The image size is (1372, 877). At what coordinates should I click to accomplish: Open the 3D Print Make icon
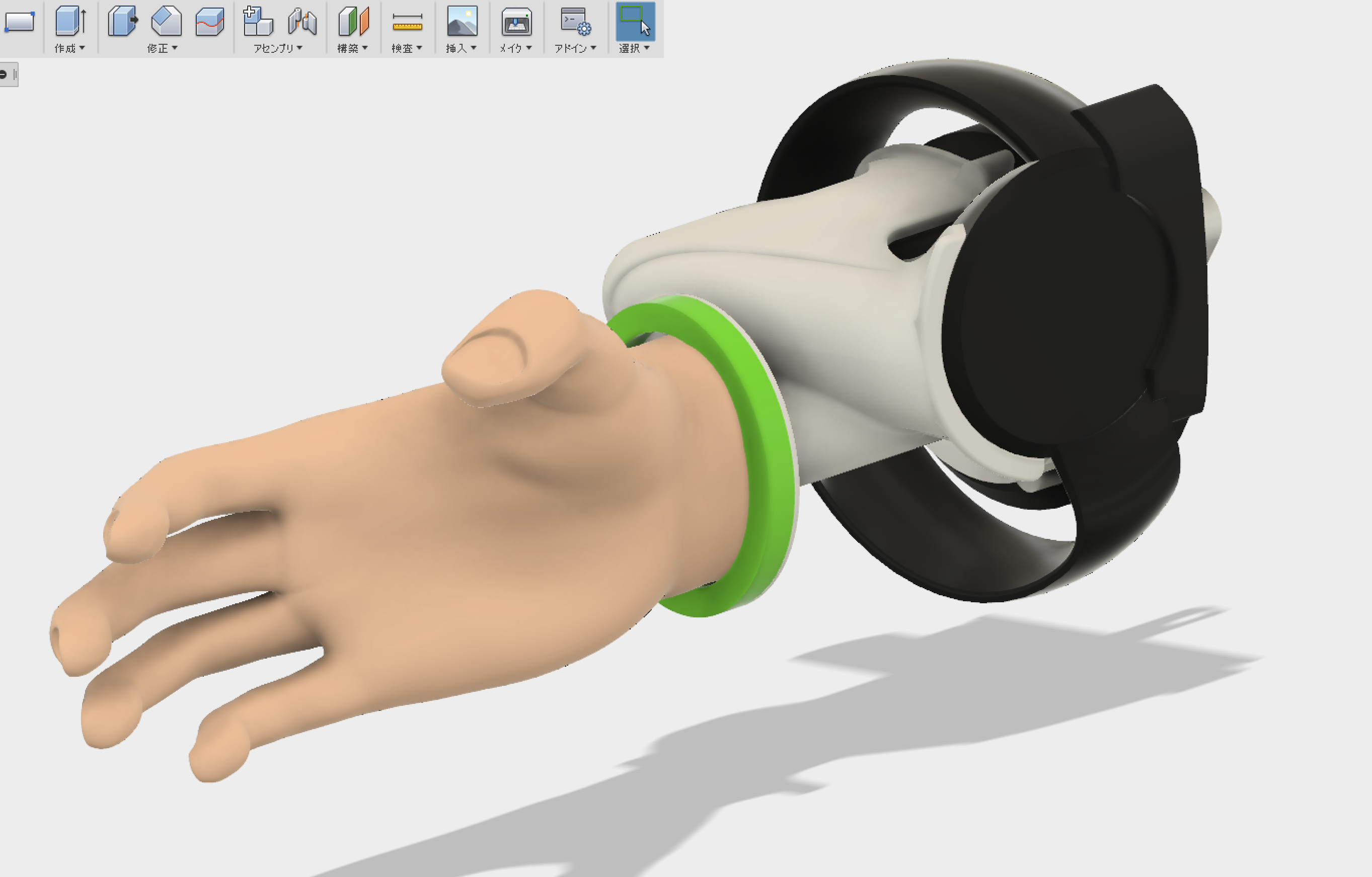[x=516, y=22]
